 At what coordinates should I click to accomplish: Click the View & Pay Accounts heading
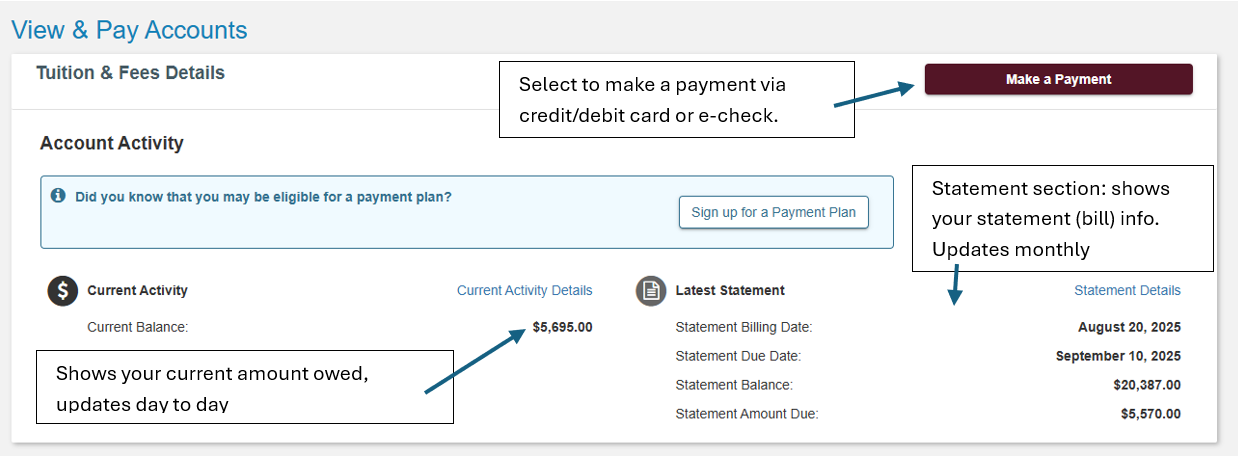point(129,30)
